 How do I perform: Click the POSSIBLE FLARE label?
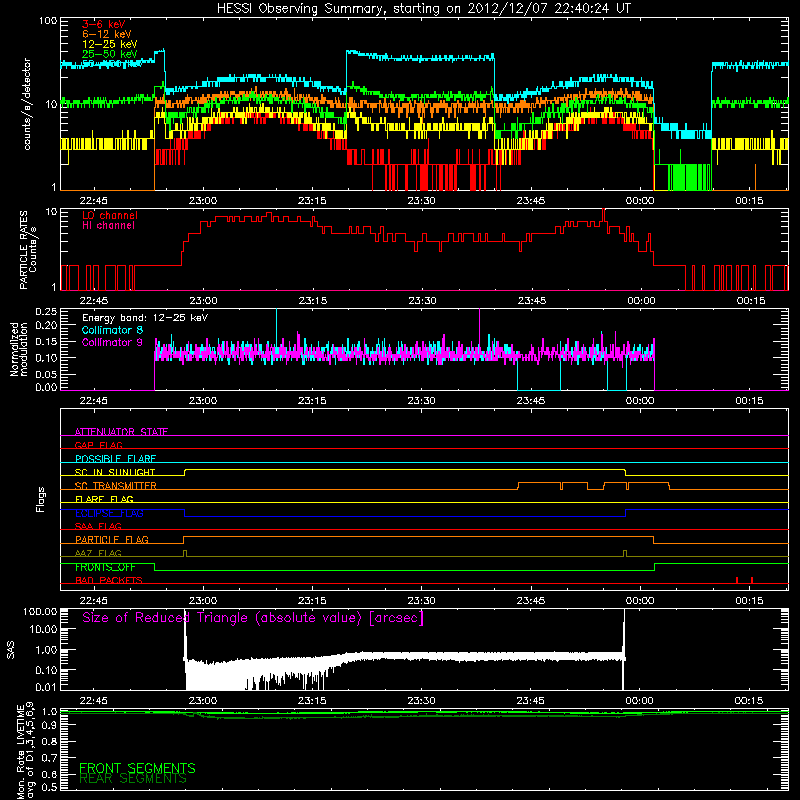pyautogui.click(x=115, y=459)
